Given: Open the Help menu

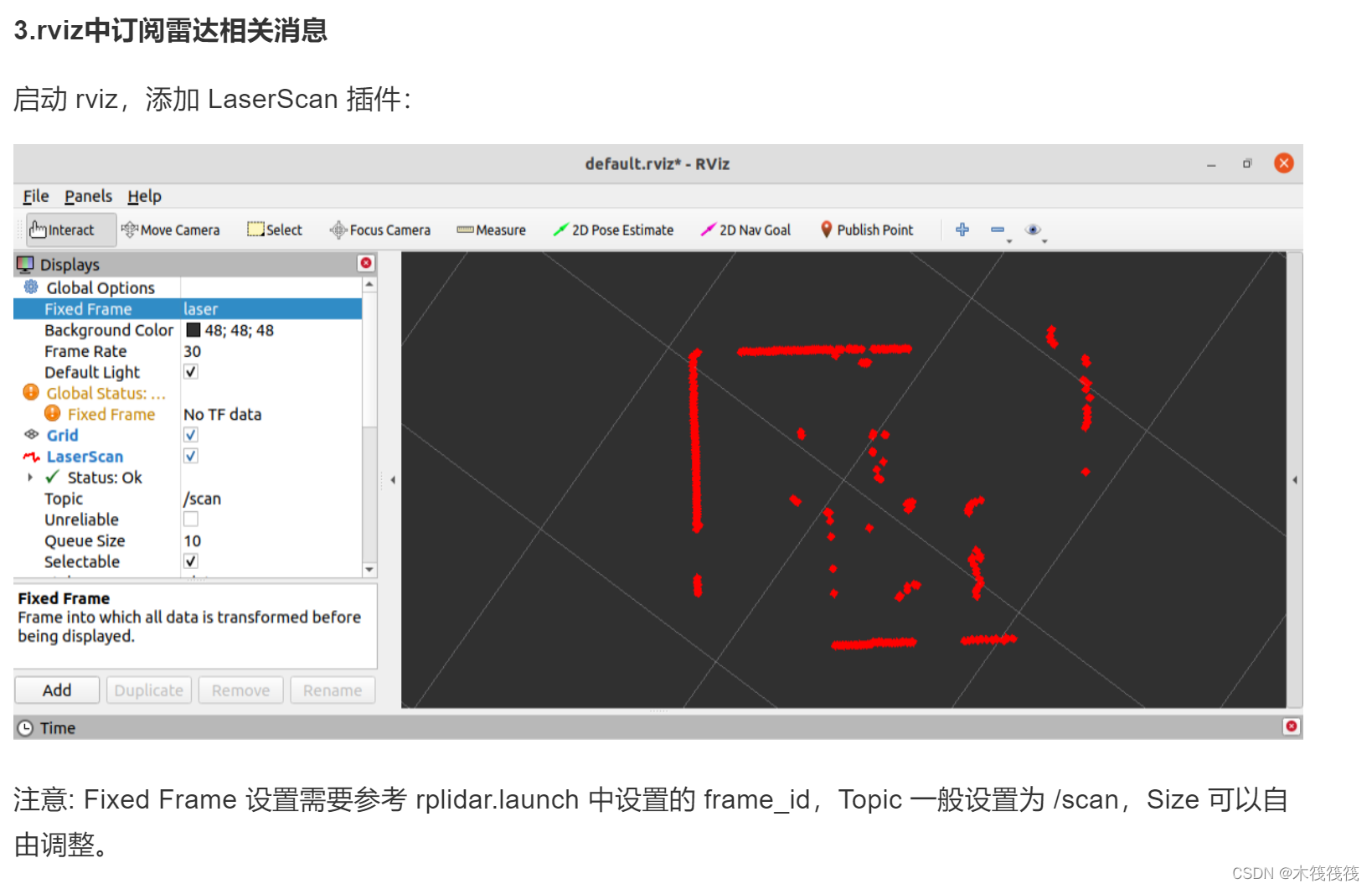Looking at the screenshot, I should 144,196.
